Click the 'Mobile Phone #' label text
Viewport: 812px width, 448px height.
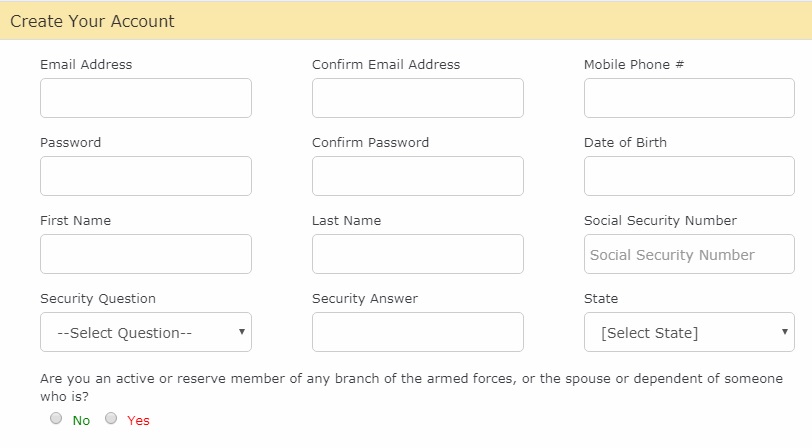click(x=634, y=64)
